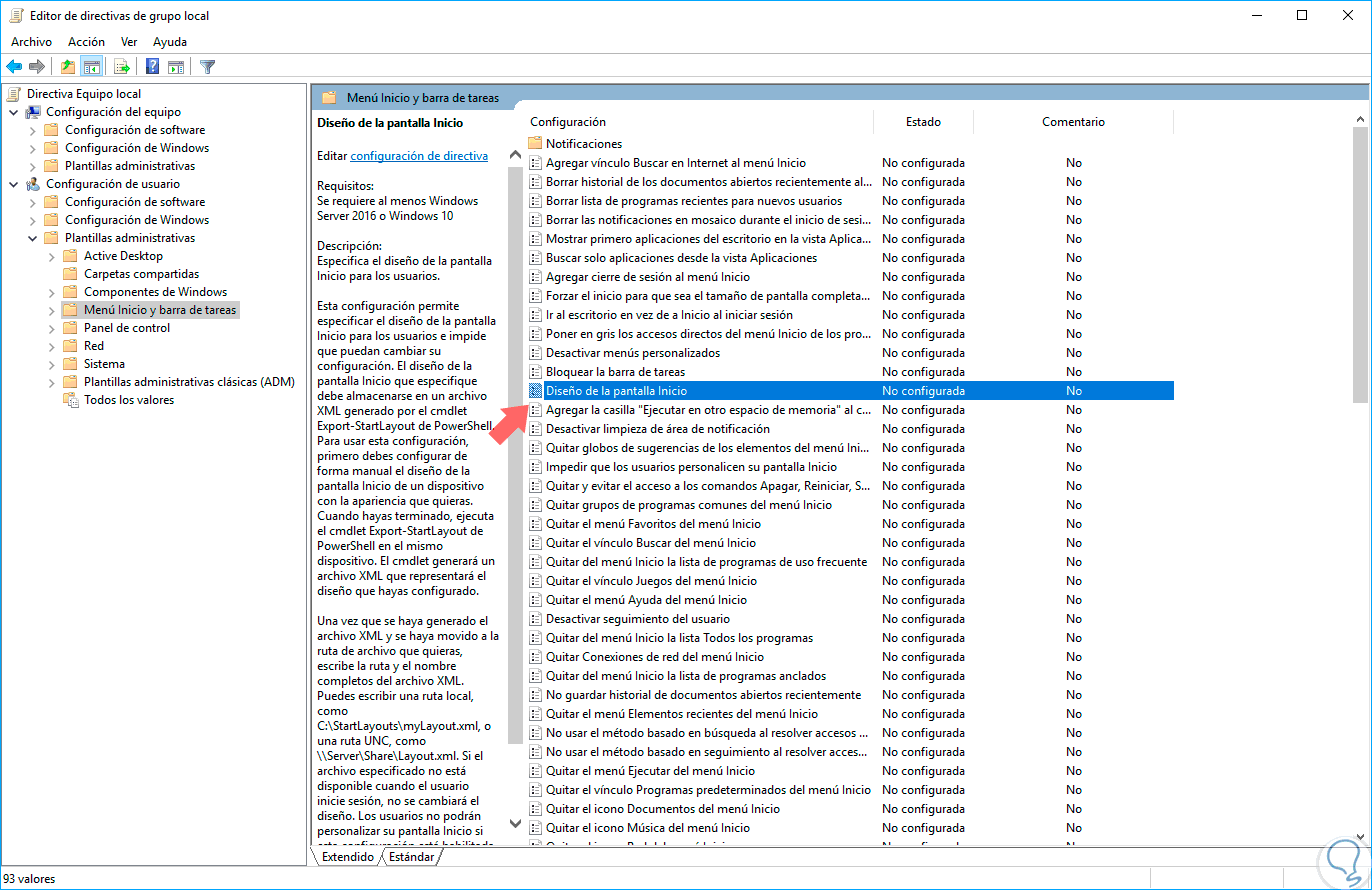Select the Carpetas compartidas folder icon
This screenshot has width=1372, height=890.
[70, 274]
